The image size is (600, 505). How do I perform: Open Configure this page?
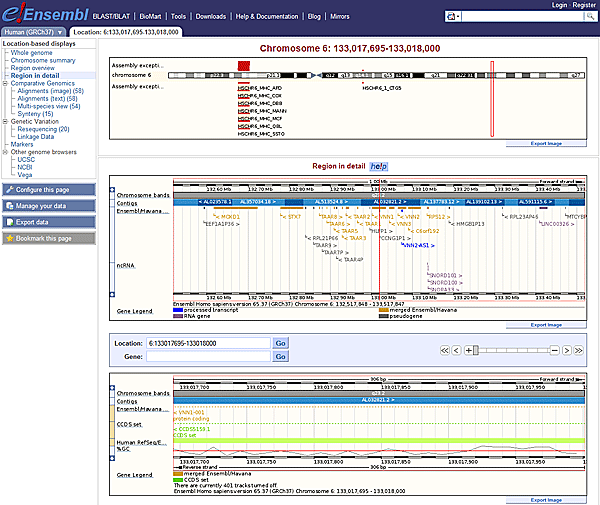(49, 189)
